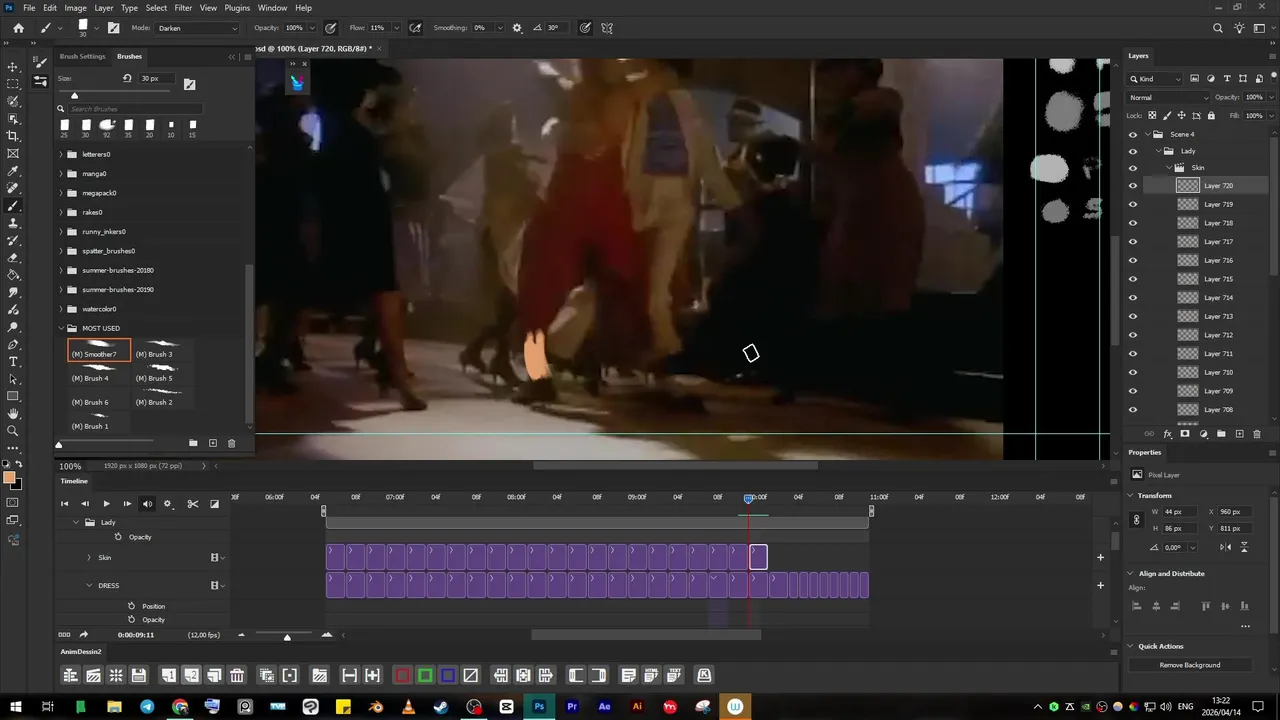This screenshot has width=1280, height=720.
Task: Select the (M) Smoother7 brush preset
Action: point(99,350)
